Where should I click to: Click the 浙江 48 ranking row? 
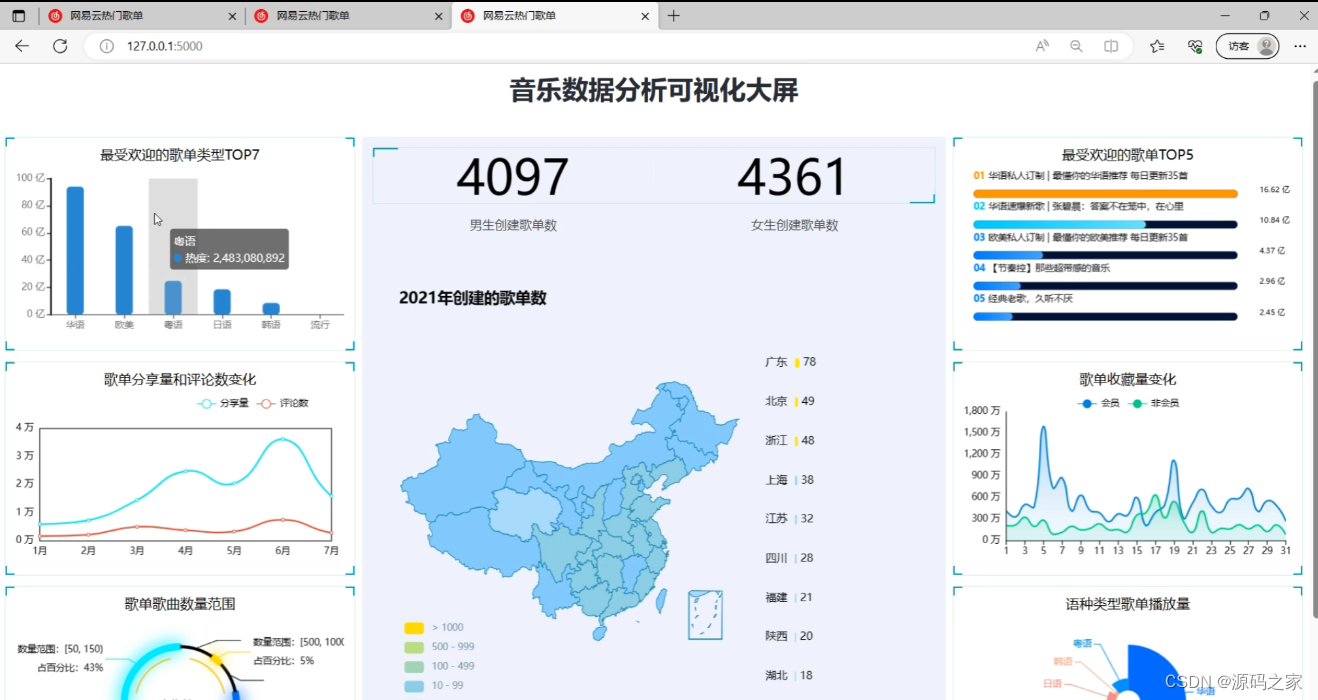tap(790, 440)
